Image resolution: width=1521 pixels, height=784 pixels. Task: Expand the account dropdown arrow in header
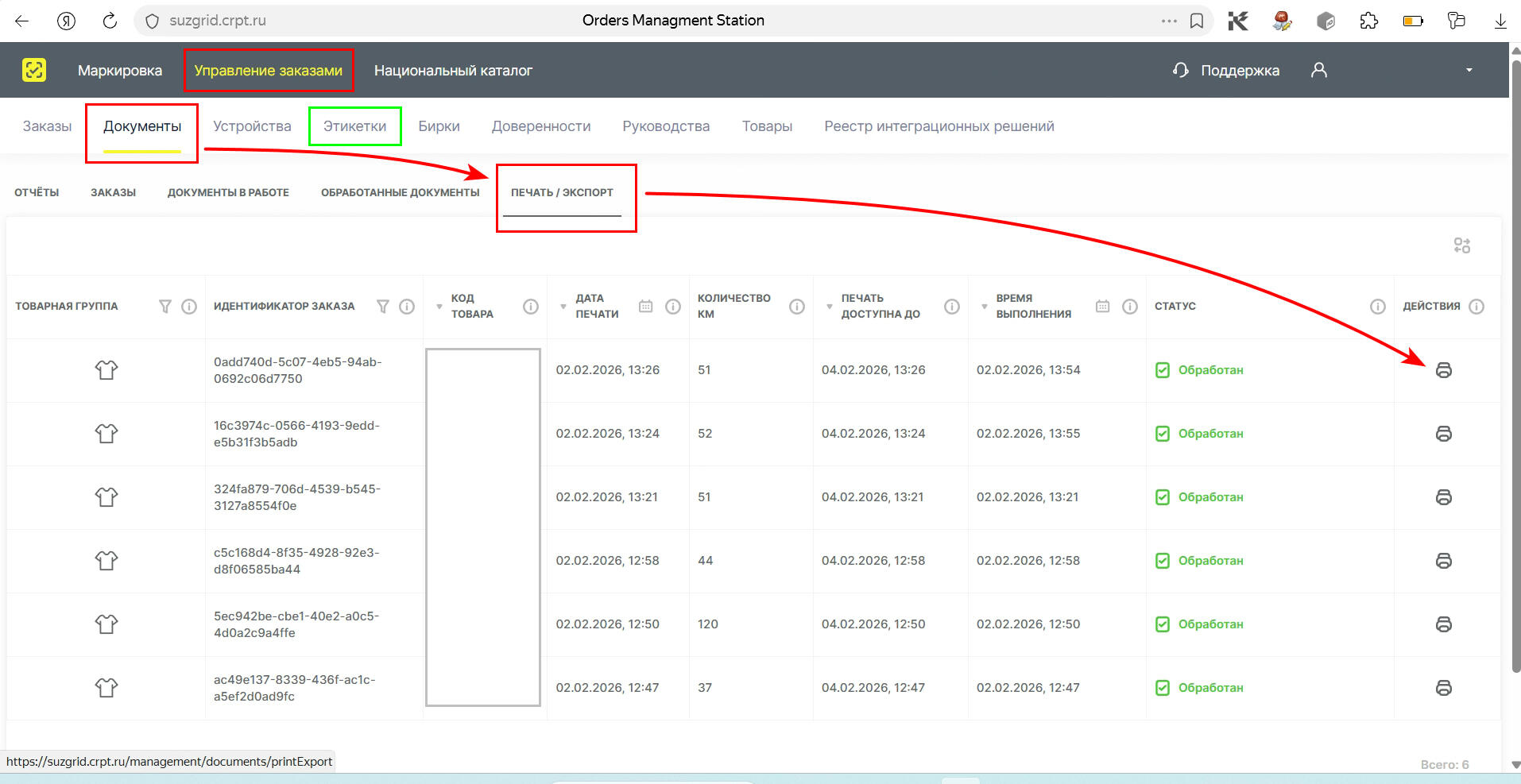coord(1469,70)
